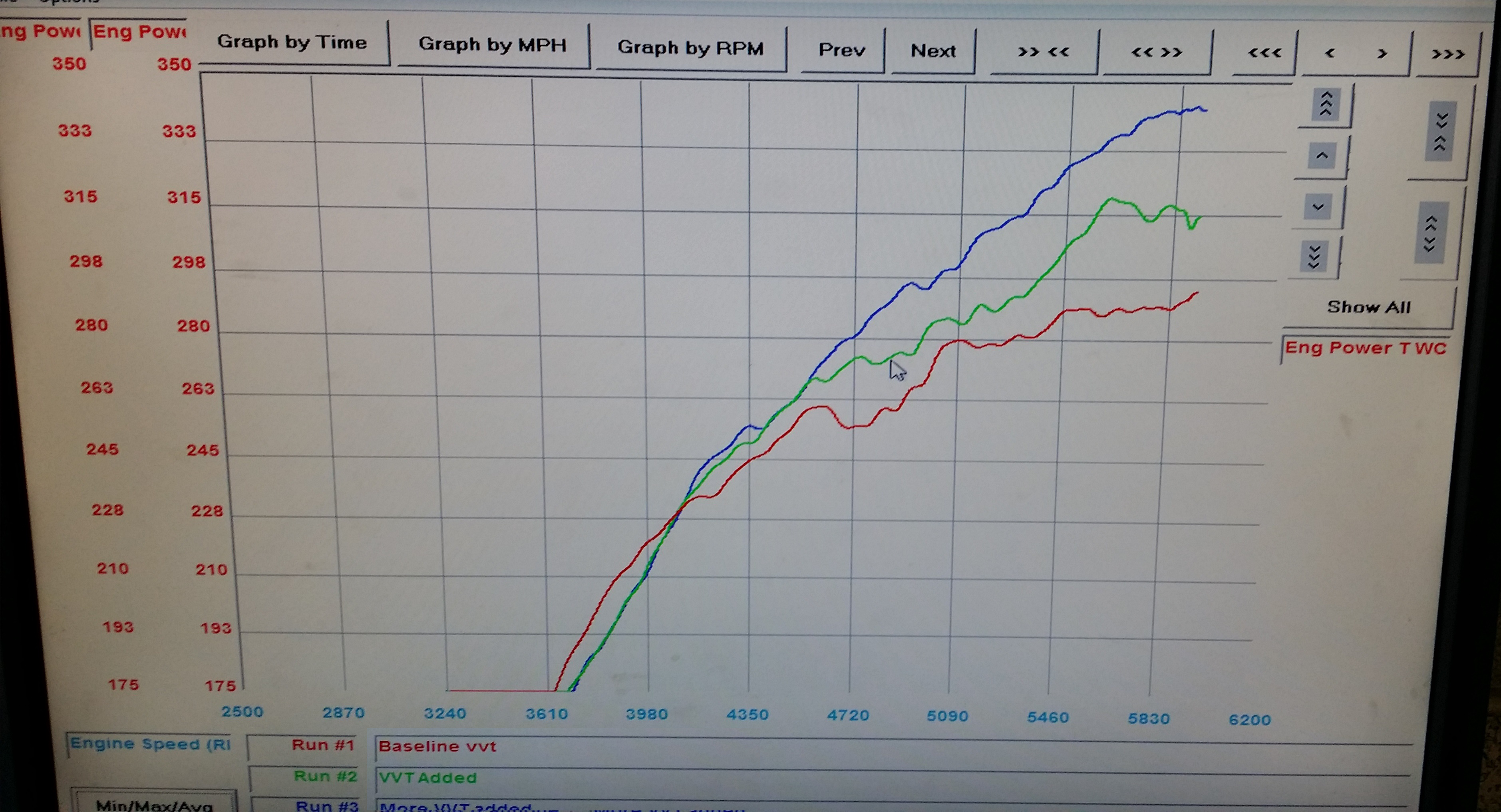Click the '<< >>' horizontal expand button

(x=1157, y=53)
